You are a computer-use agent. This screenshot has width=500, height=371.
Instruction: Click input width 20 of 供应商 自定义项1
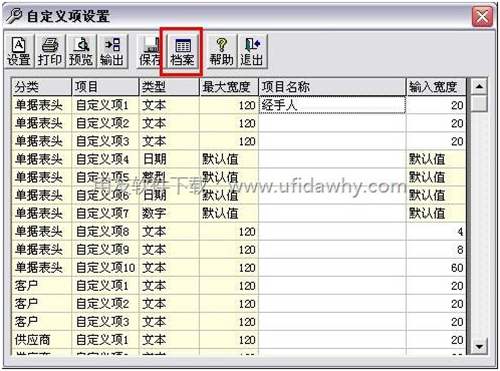pos(436,340)
